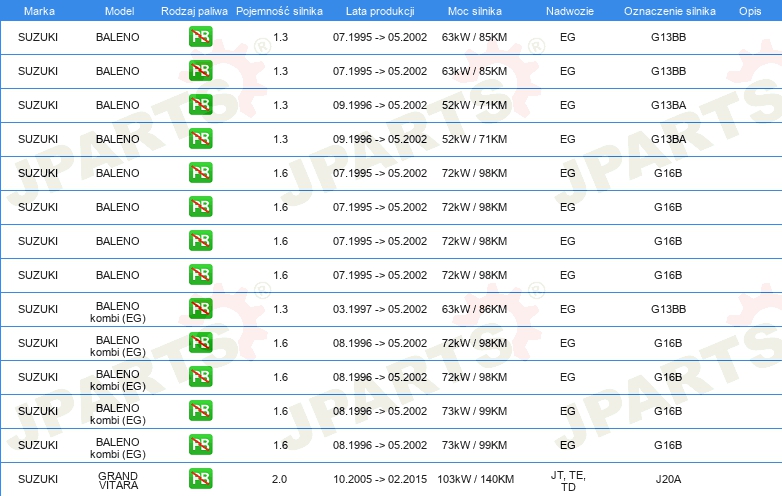Image resolution: width=782 pixels, height=496 pixels.
Task: Click the fuel icon in the 63kW / 86KM row
Action: coord(200,309)
